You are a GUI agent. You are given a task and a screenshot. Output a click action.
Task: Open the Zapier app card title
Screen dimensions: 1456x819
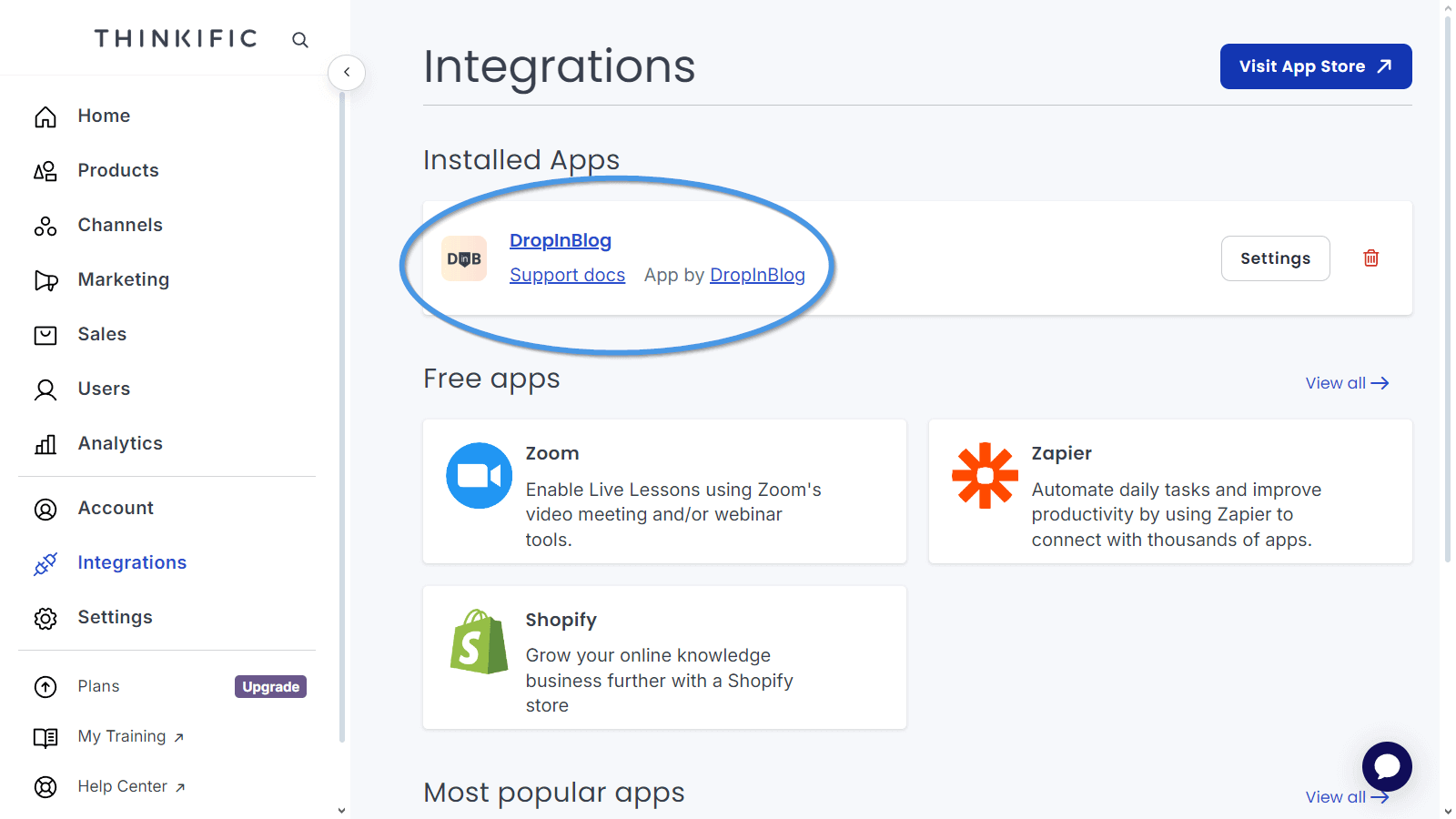(1061, 453)
